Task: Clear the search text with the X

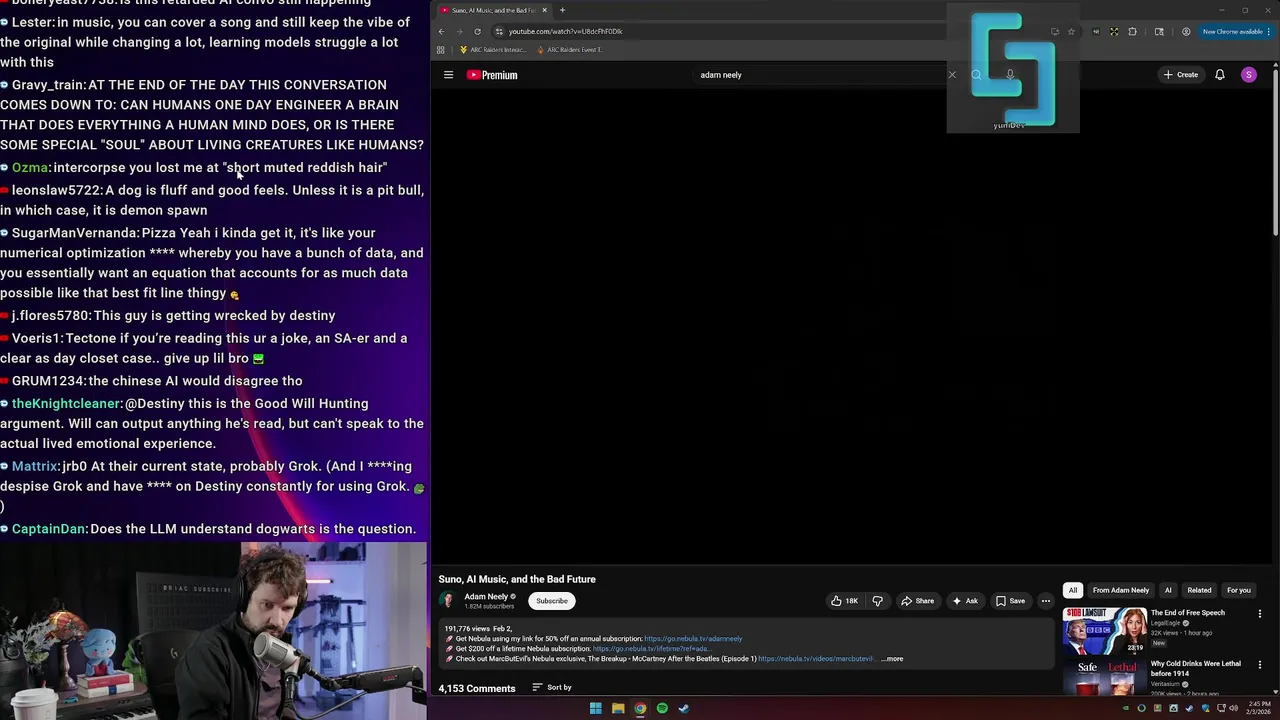Action: (952, 75)
